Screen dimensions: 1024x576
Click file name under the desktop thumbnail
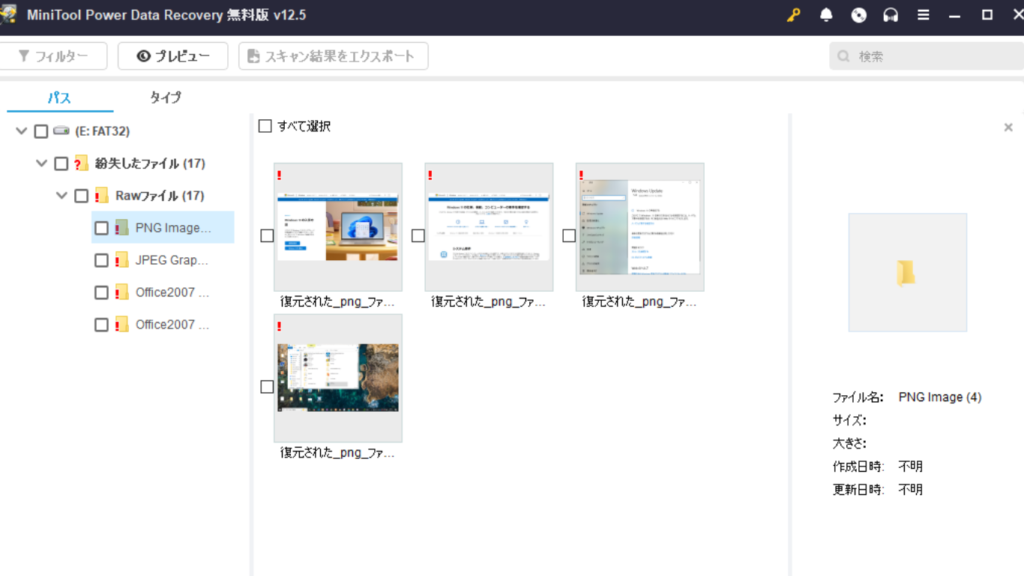337,453
